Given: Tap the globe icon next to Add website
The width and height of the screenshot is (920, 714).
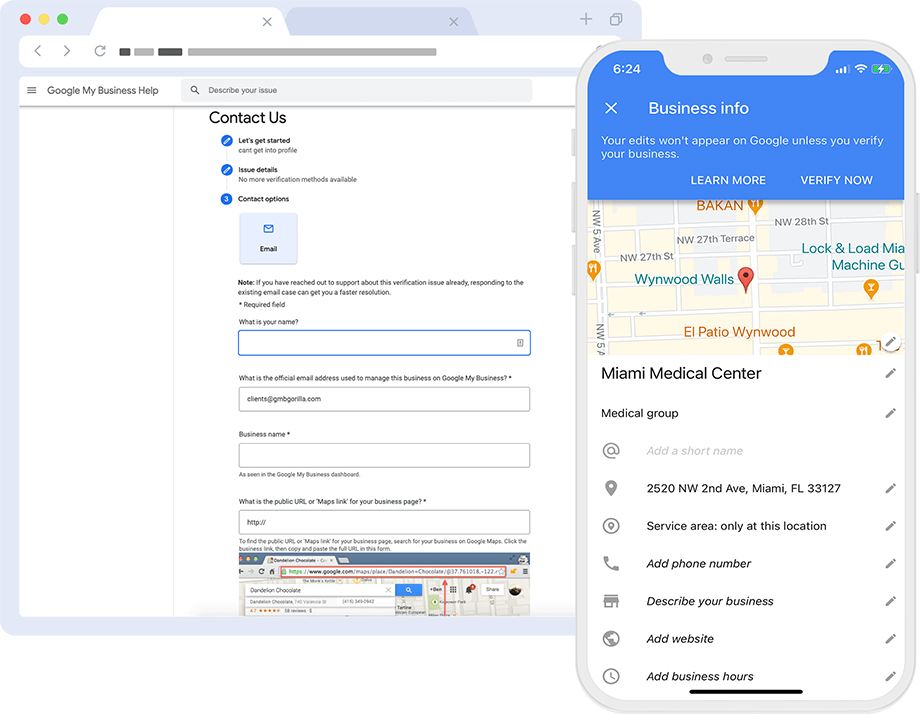Looking at the screenshot, I should click(612, 638).
